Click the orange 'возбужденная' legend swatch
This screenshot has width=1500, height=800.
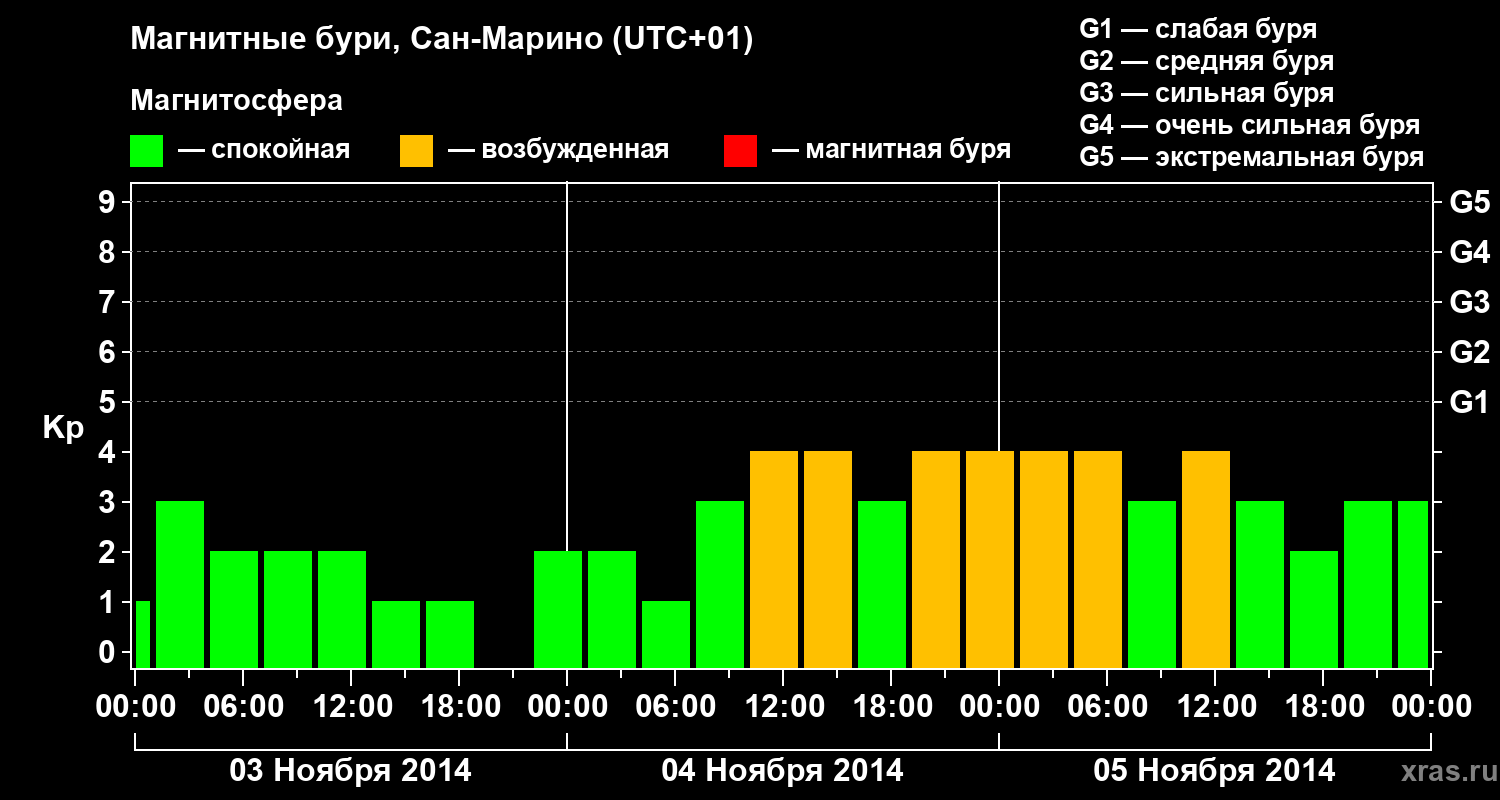[416, 151]
